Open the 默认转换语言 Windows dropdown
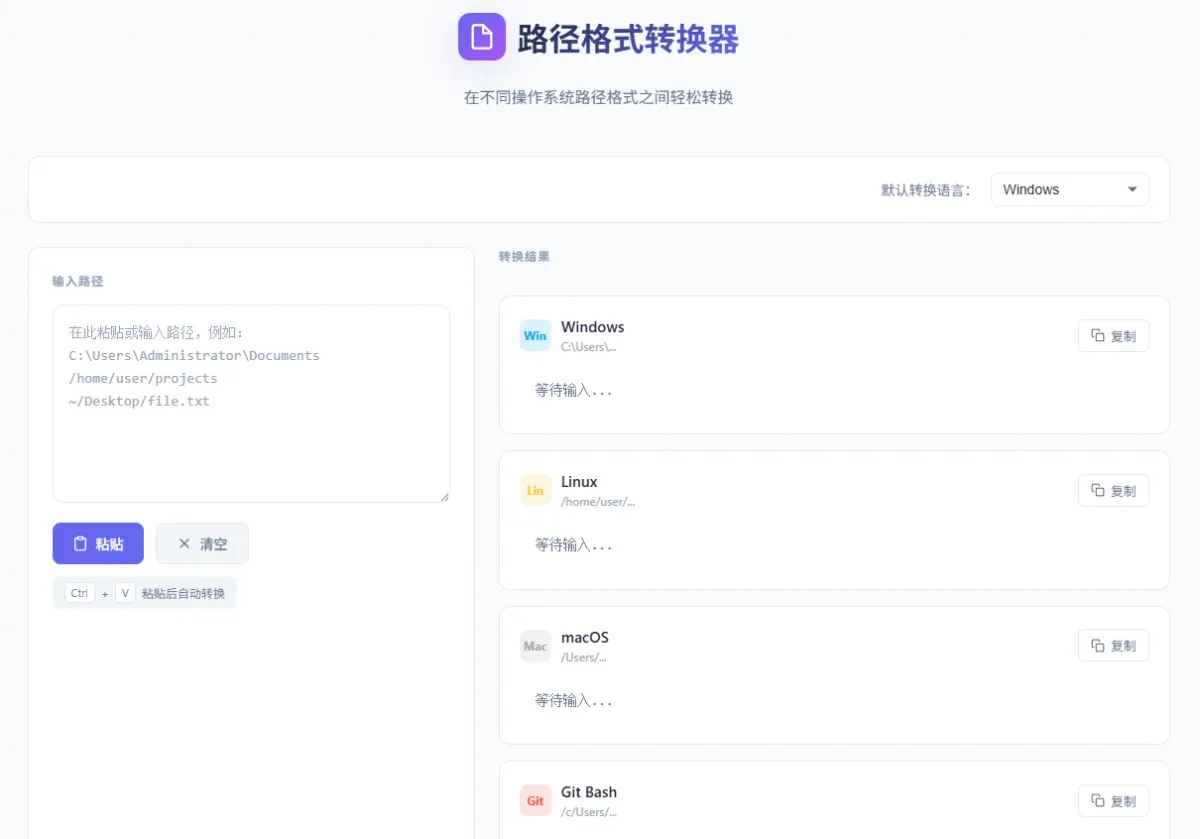The width and height of the screenshot is (1200, 839). 1069,190
